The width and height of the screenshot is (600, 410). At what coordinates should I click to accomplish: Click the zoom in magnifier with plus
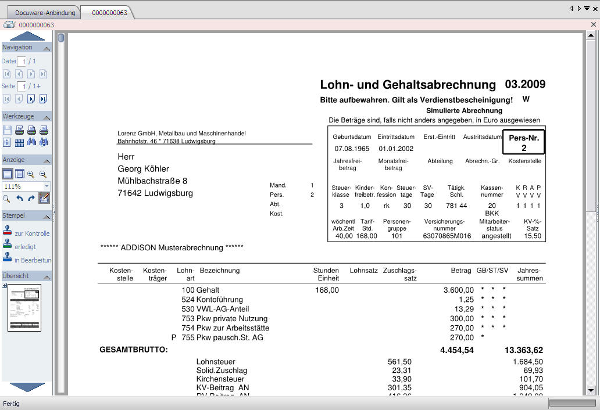click(31, 175)
